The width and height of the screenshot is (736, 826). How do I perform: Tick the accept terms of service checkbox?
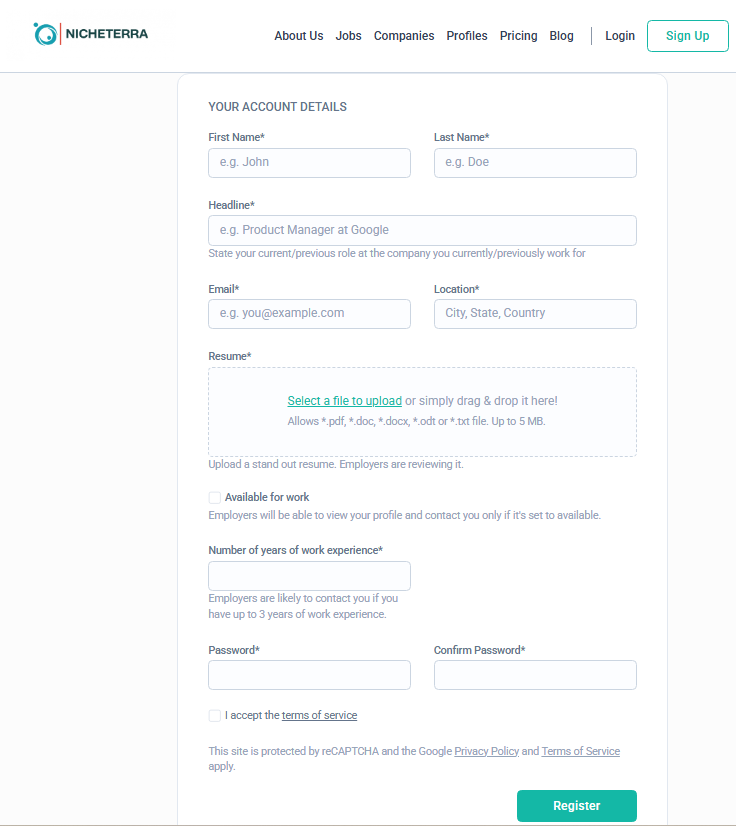(215, 716)
